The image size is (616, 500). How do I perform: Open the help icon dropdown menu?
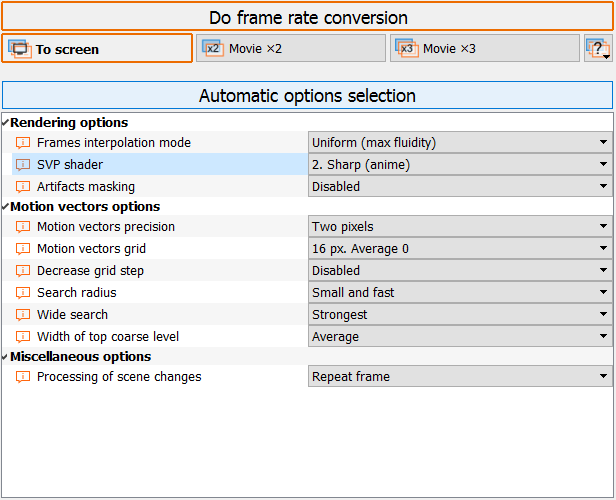pos(598,49)
